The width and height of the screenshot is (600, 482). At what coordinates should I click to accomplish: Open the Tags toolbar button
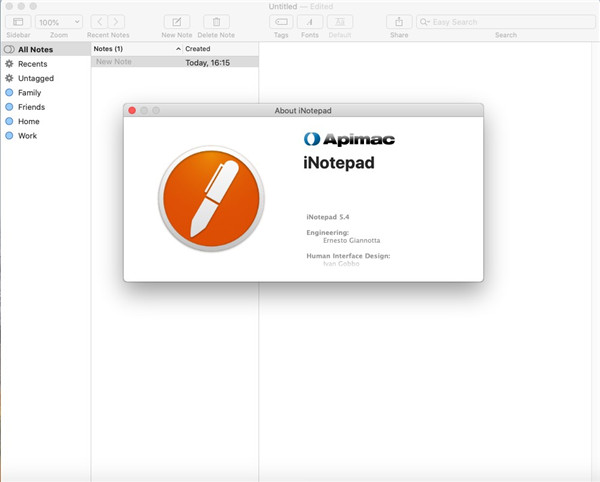(x=282, y=21)
